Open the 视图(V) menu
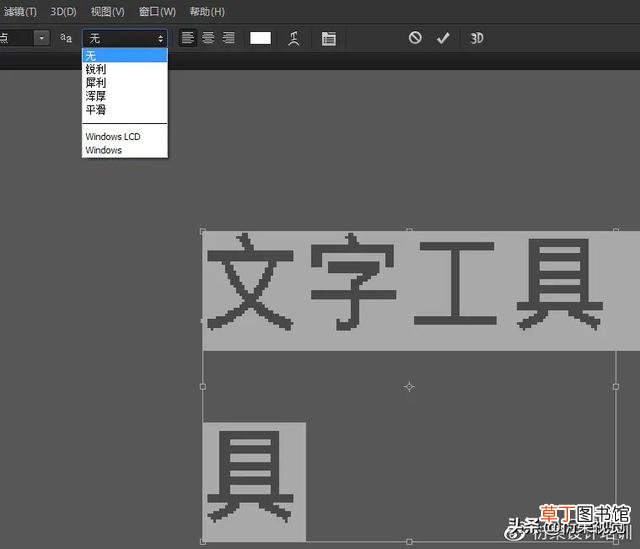Image resolution: width=640 pixels, height=549 pixels. 107,11
